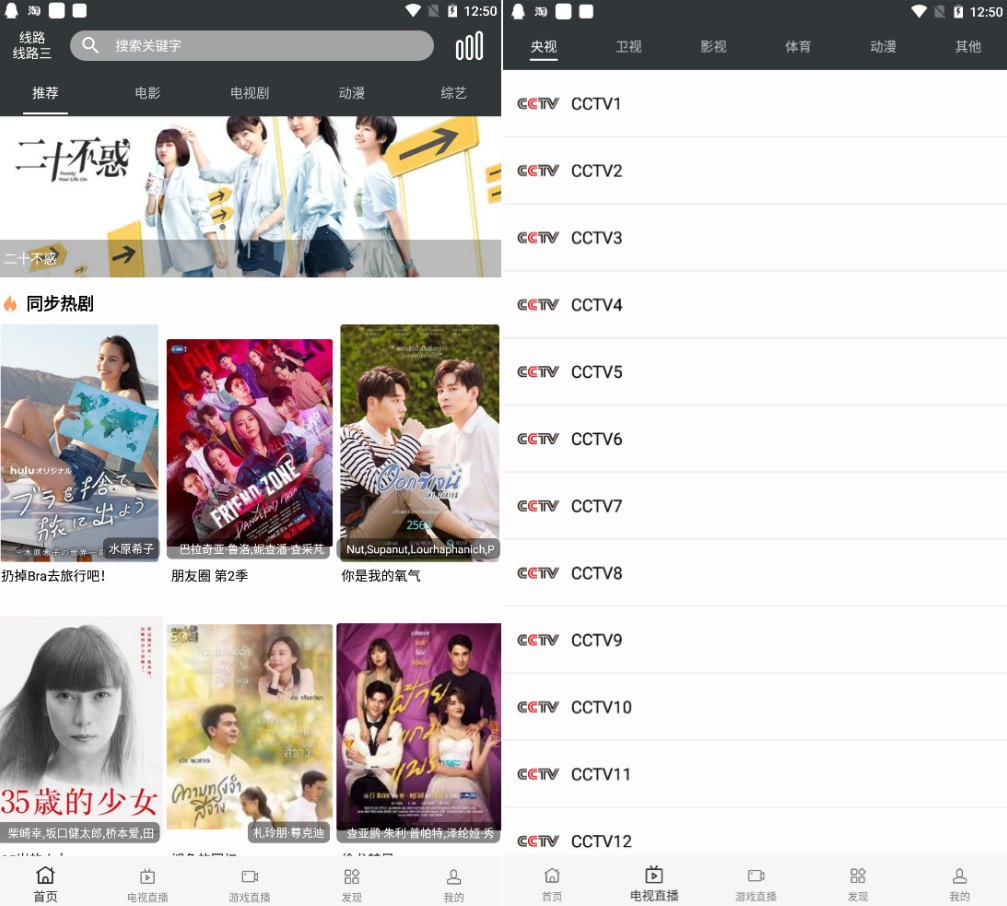Select the 体育 tab in live TV

(797, 46)
